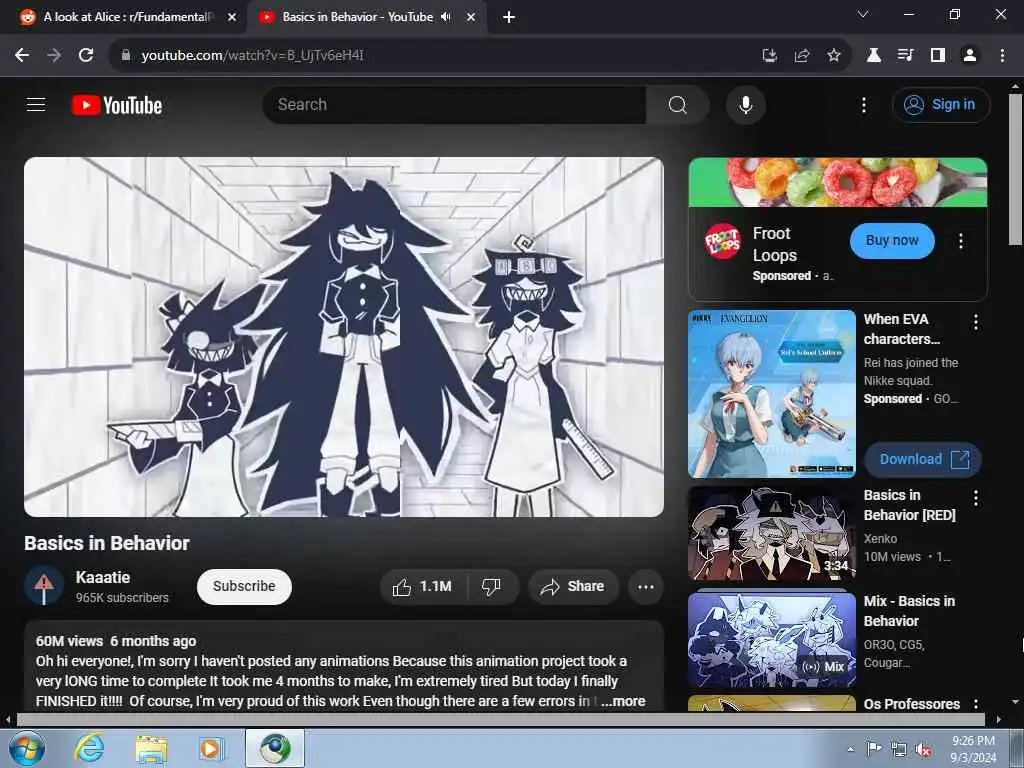Open the YouTube guide hamburger menu
The height and width of the screenshot is (768, 1024).
[x=36, y=104]
